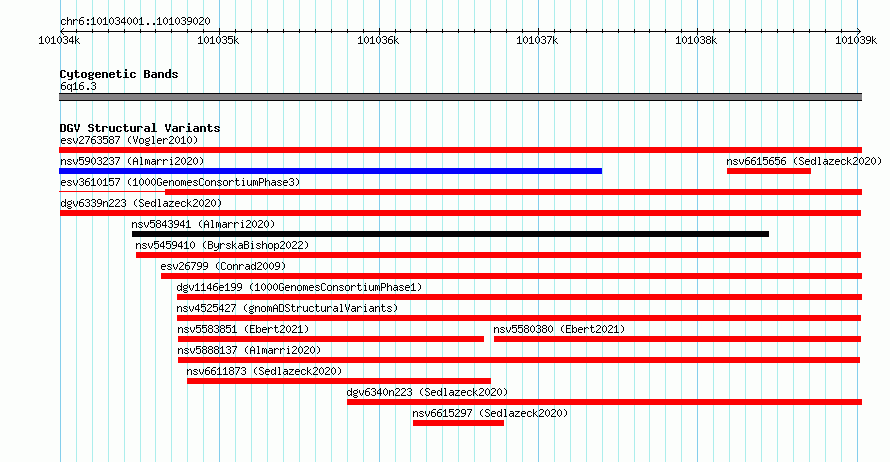Click the Cytogenetic Bands track title

[x=119, y=74]
